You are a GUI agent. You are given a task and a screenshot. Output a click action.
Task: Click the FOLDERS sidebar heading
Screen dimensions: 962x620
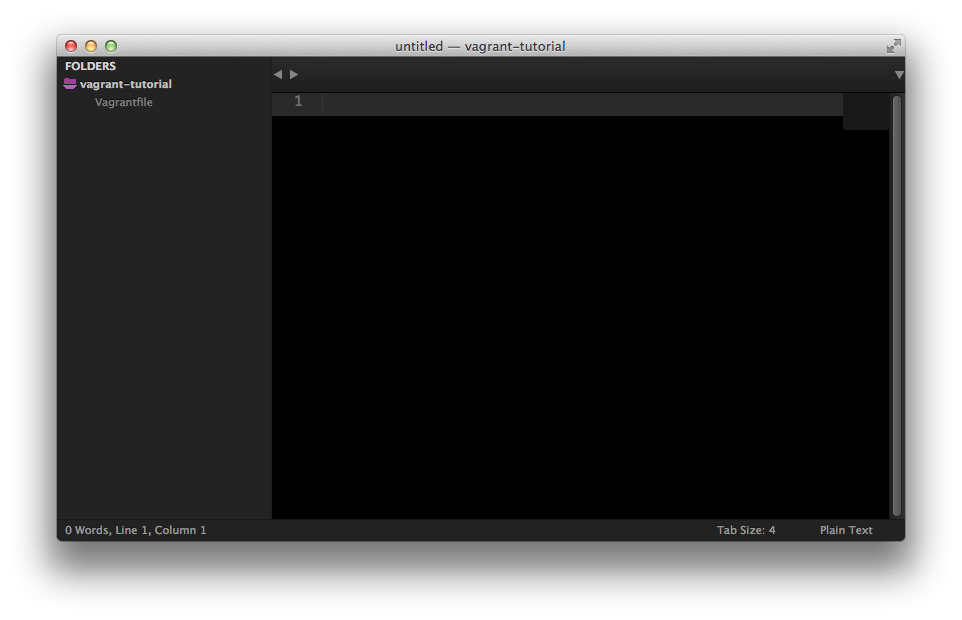(90, 66)
